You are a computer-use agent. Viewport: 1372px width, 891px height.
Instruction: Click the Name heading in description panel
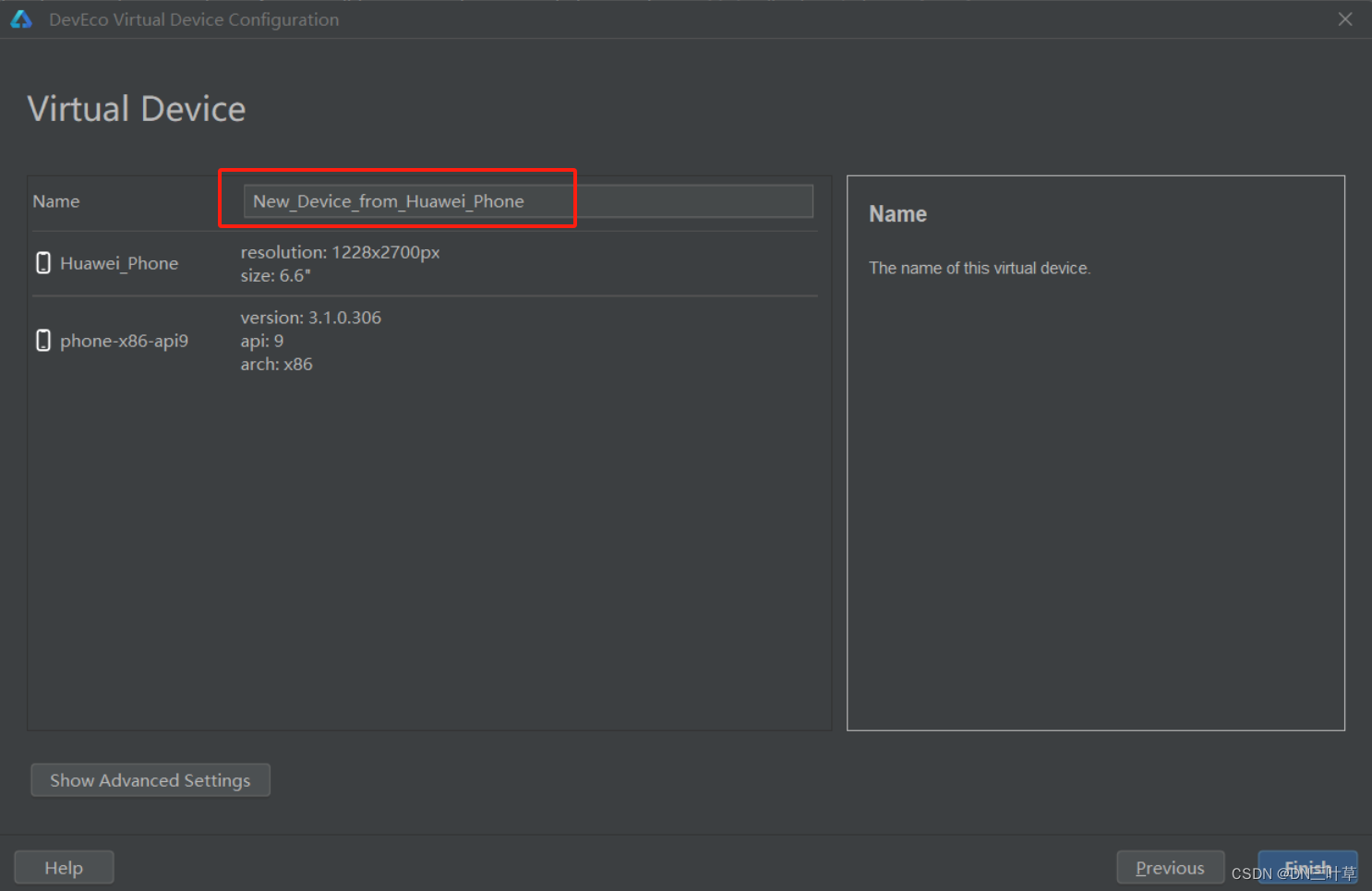click(897, 214)
